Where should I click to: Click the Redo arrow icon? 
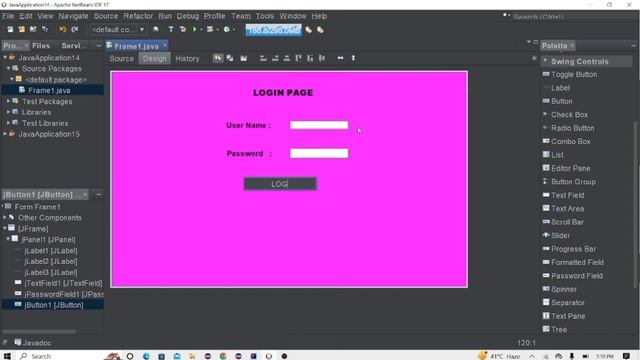[74, 29]
